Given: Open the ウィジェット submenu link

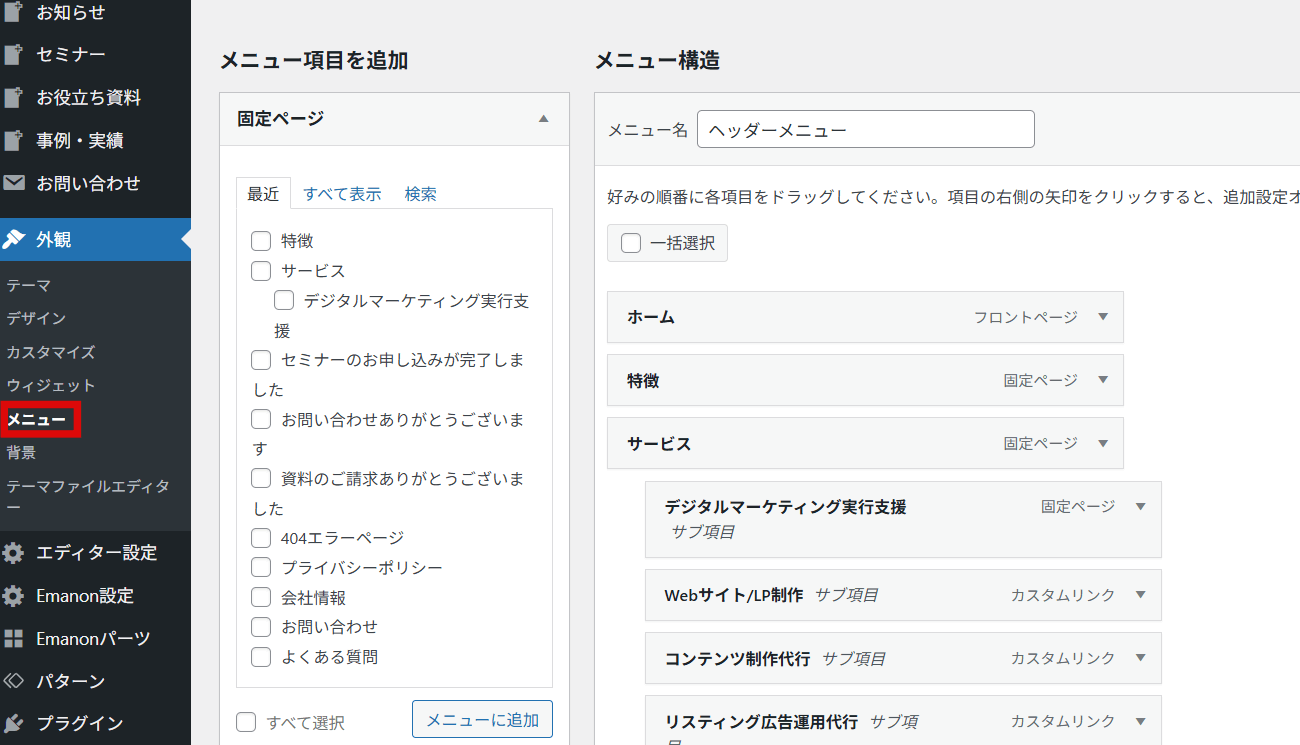Looking at the screenshot, I should pyautogui.click(x=51, y=386).
